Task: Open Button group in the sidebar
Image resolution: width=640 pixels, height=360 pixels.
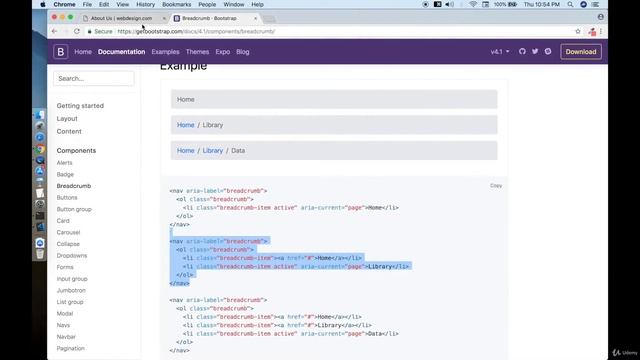Action: [74, 209]
